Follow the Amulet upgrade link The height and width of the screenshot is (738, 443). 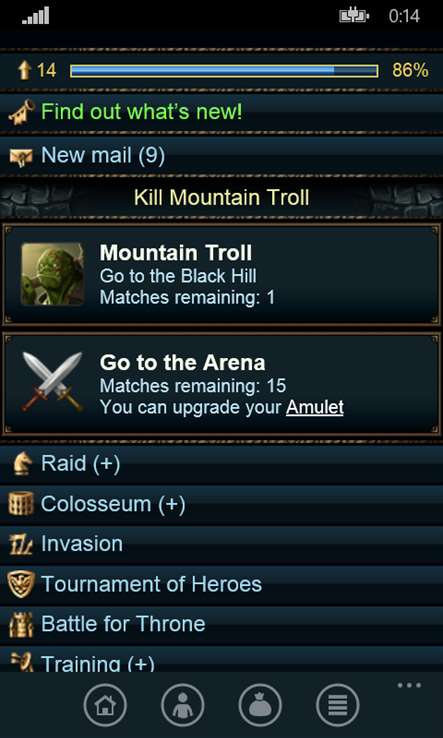tap(314, 407)
